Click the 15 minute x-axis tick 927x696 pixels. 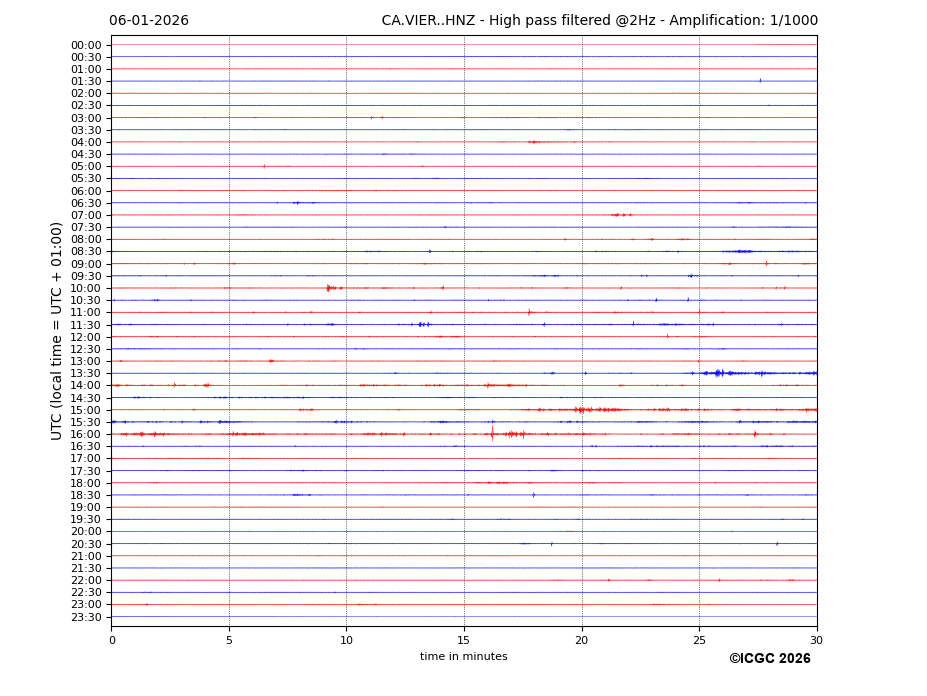coord(464,640)
